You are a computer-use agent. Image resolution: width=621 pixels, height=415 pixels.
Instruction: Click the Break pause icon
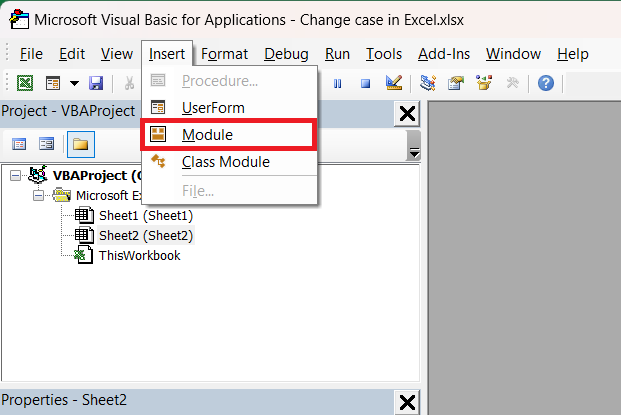tap(337, 84)
